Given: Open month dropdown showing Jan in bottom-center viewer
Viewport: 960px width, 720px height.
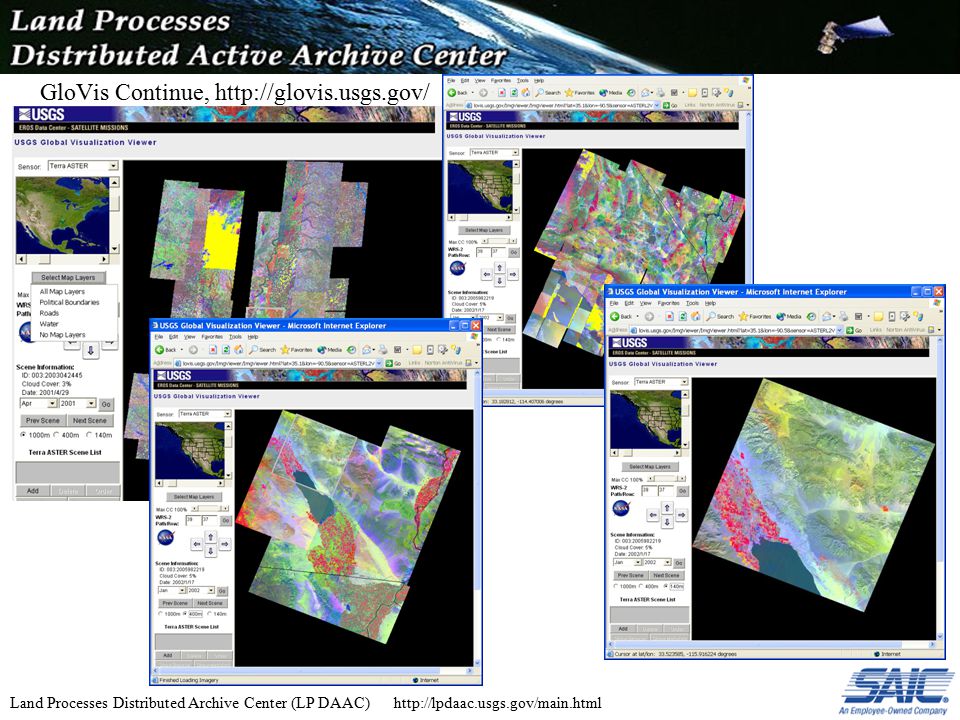Looking at the screenshot, I should point(172,591).
